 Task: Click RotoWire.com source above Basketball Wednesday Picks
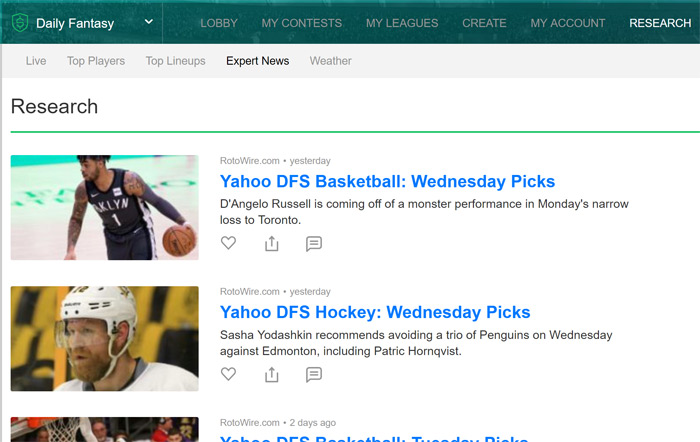[250, 161]
